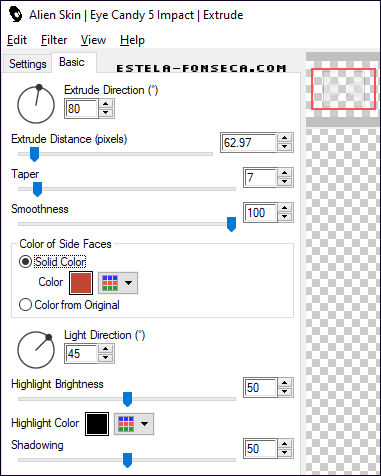Viewport: 381px width, 476px height.
Task: Expand the Highlight Color preset dropdown arrow
Action: point(144,424)
